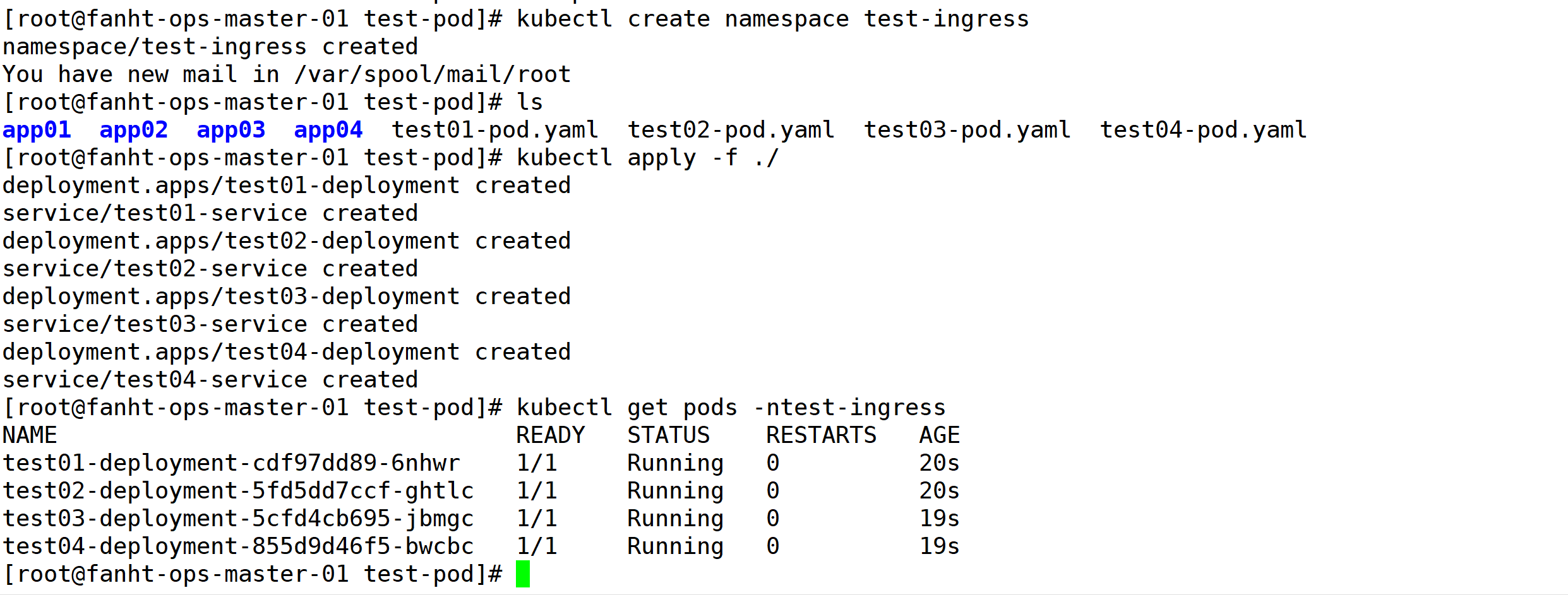Click the RESTARTS column header
Image resolution: width=1568 pixels, height=595 pixels.
pyautogui.click(x=822, y=435)
